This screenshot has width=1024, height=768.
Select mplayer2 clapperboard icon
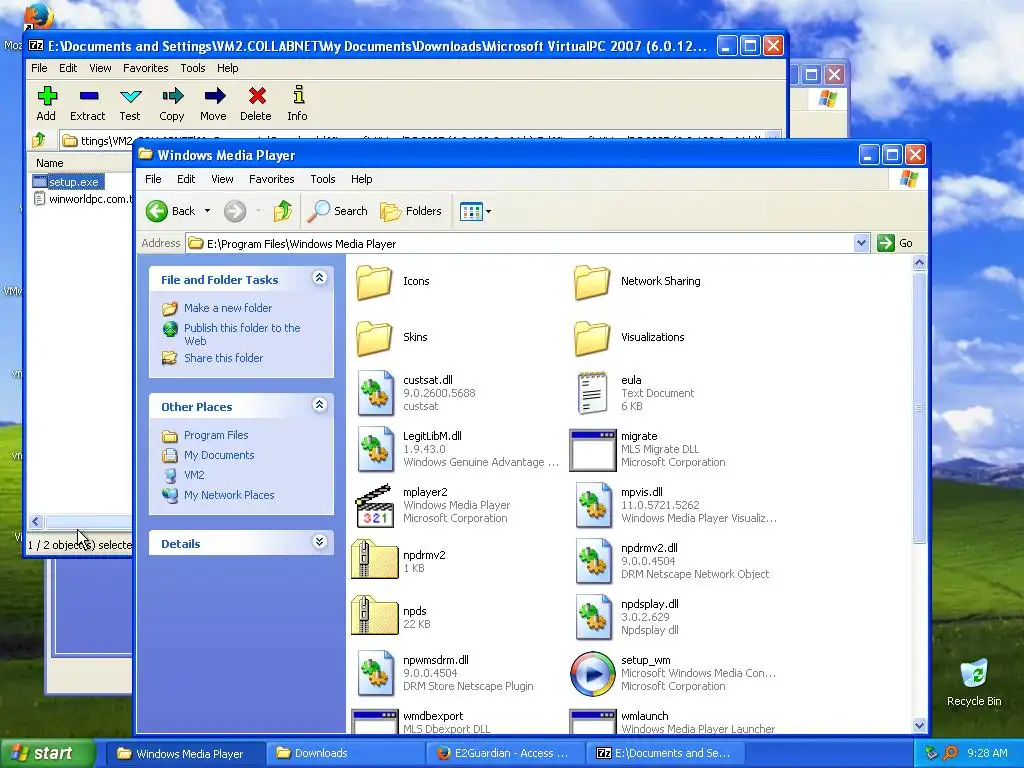click(374, 505)
